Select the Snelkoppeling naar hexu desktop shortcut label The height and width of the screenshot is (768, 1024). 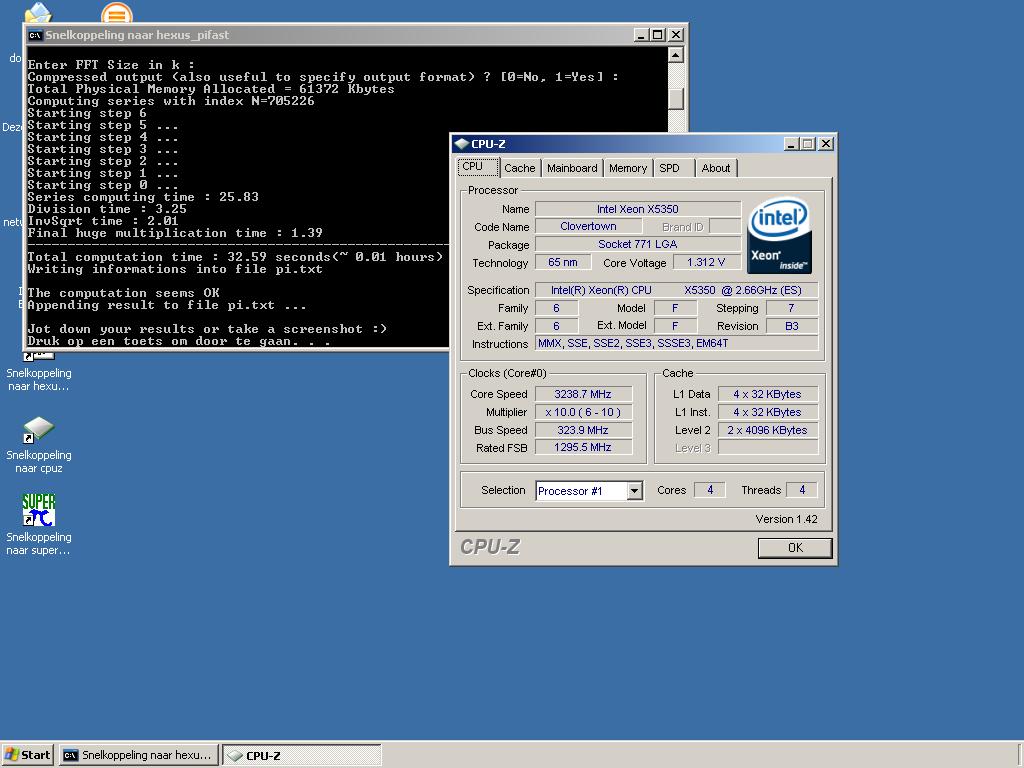pyautogui.click(x=39, y=379)
